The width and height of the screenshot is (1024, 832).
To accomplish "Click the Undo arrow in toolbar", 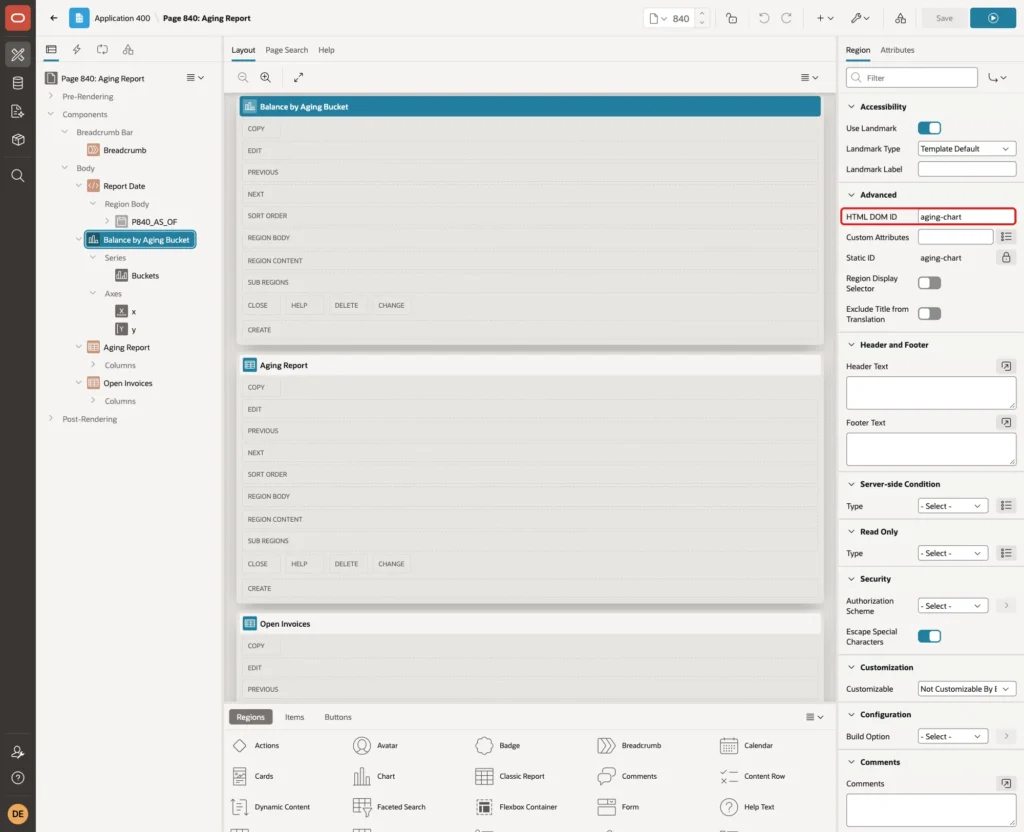I will pyautogui.click(x=763, y=18).
